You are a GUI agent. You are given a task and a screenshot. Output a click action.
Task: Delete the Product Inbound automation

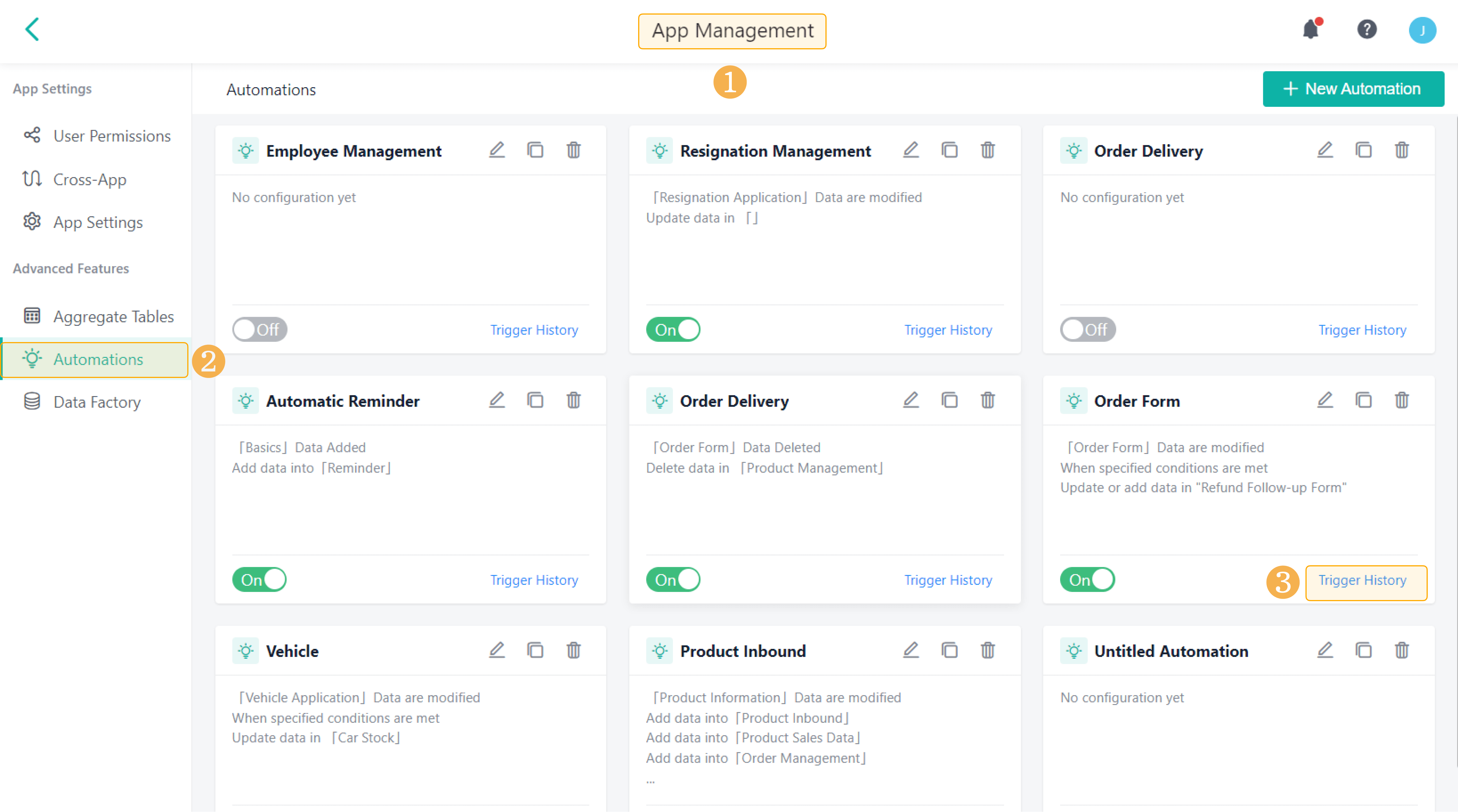pyautogui.click(x=988, y=650)
